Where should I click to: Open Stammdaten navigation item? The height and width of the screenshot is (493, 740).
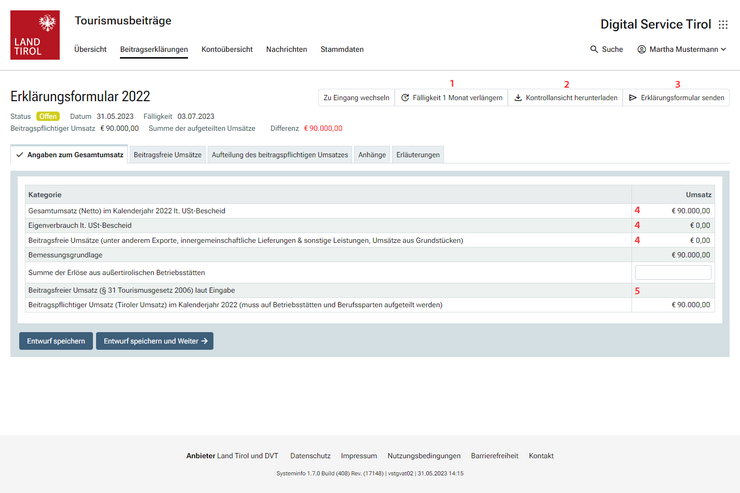pos(342,49)
